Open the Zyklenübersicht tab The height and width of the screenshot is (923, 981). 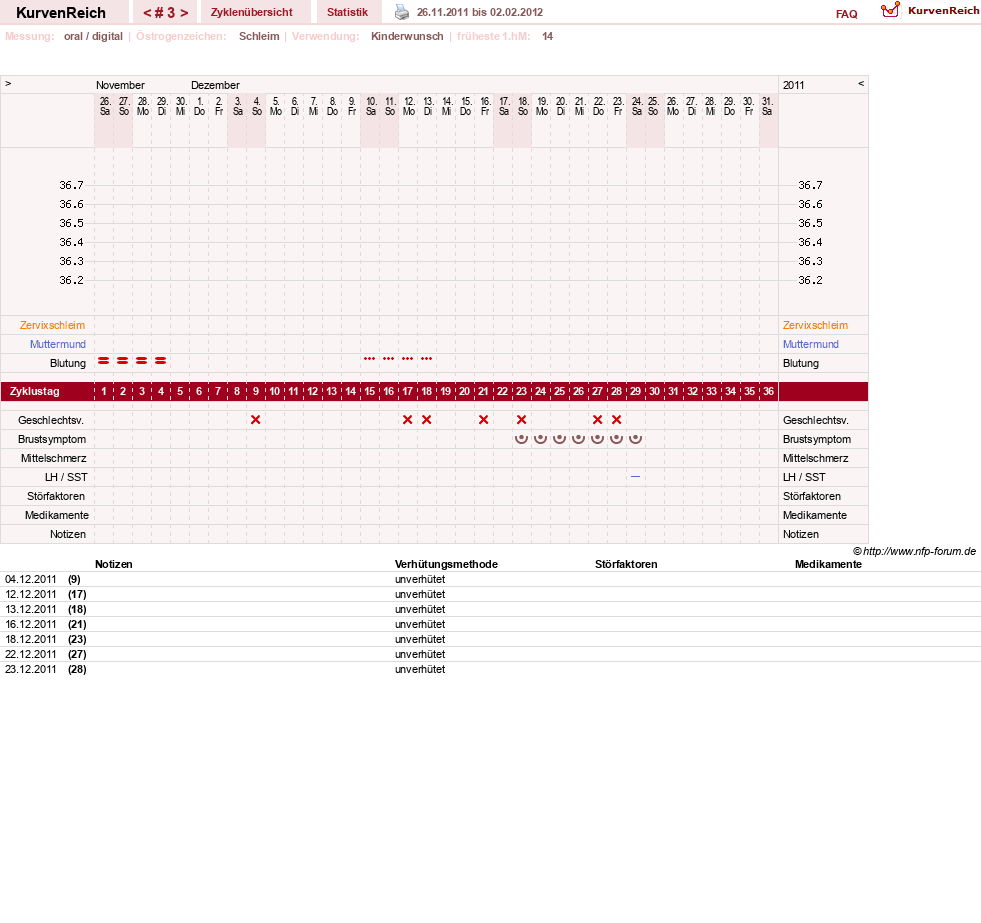[252, 13]
